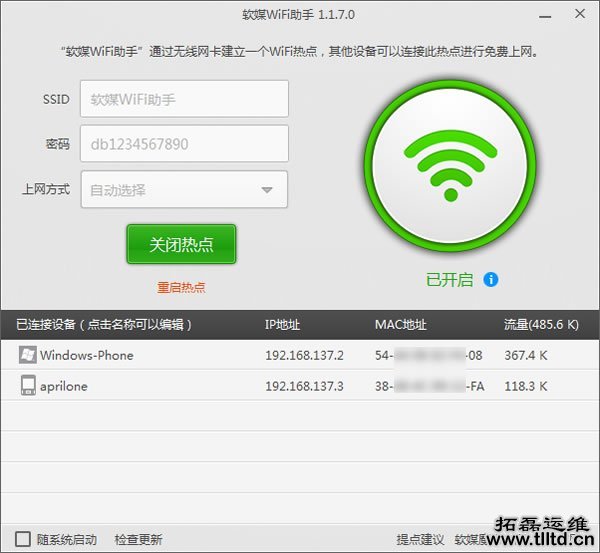Click the 重启热点 link
This screenshot has width=600, height=553.
[x=181, y=287]
